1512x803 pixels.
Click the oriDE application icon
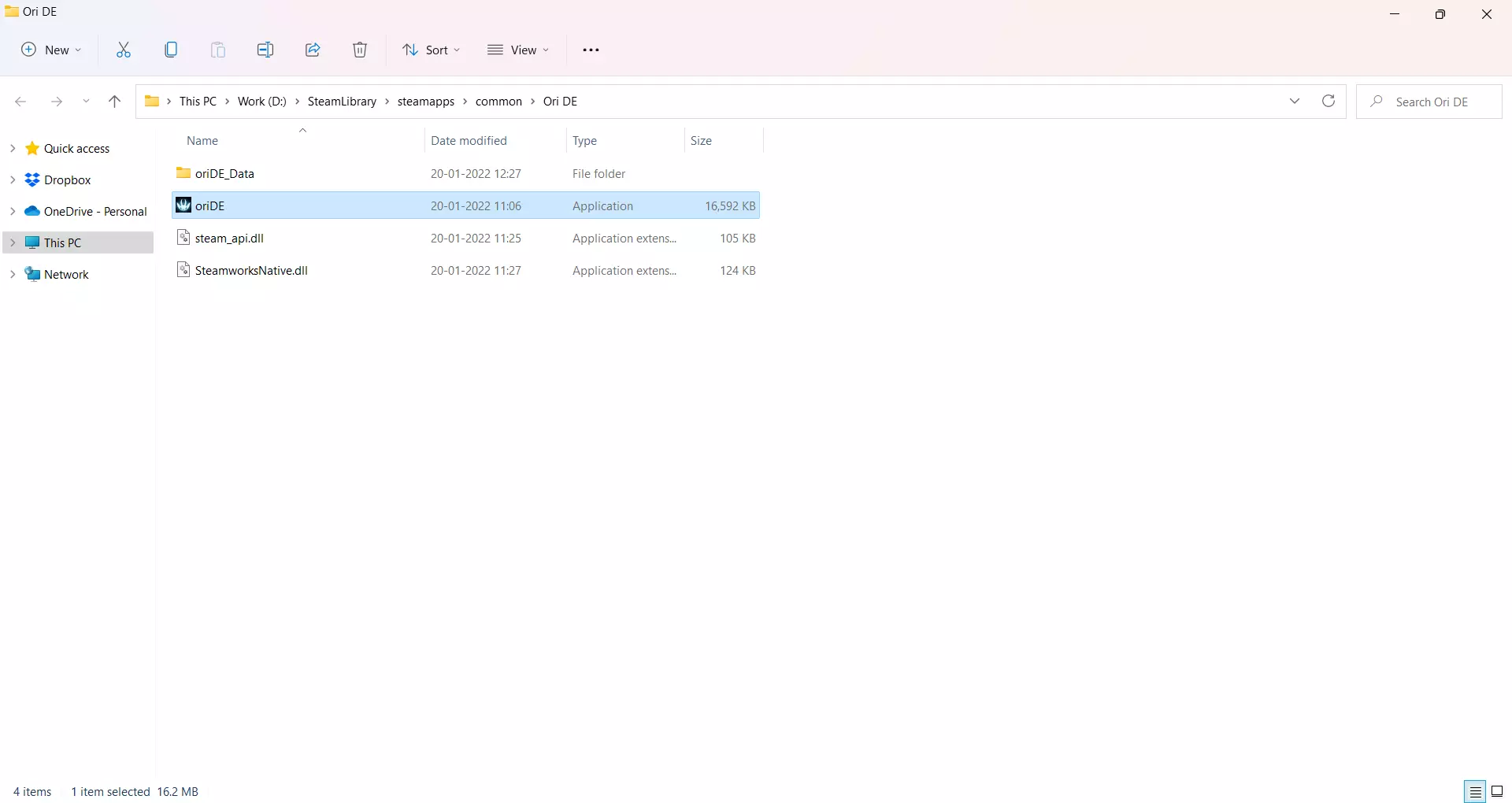click(x=183, y=205)
